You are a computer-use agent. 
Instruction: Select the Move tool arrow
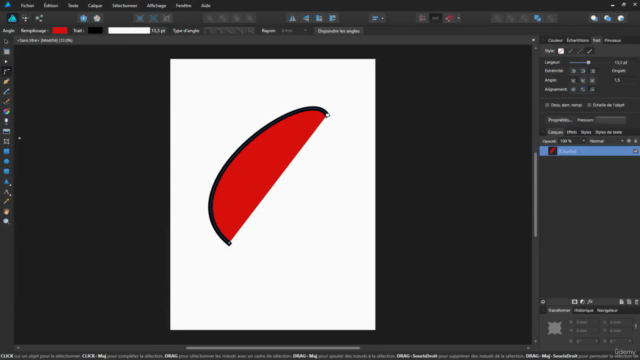[x=6, y=42]
